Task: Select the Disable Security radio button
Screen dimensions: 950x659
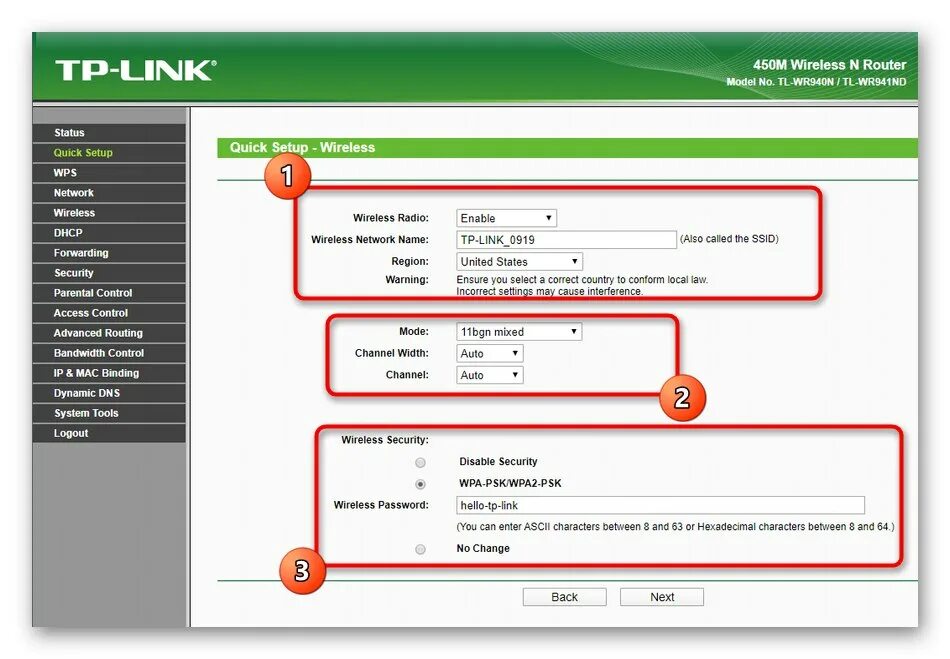Action: 420,463
